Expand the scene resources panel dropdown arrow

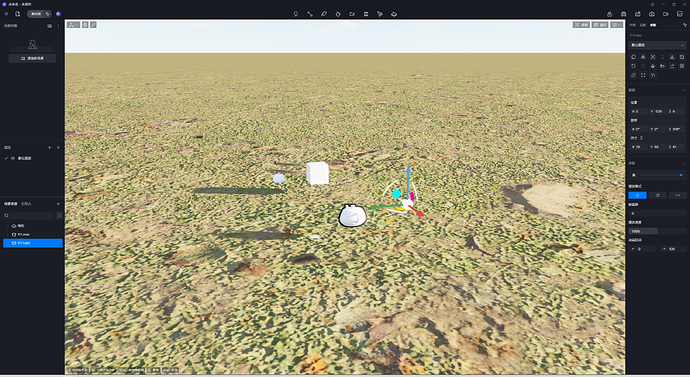point(58,204)
